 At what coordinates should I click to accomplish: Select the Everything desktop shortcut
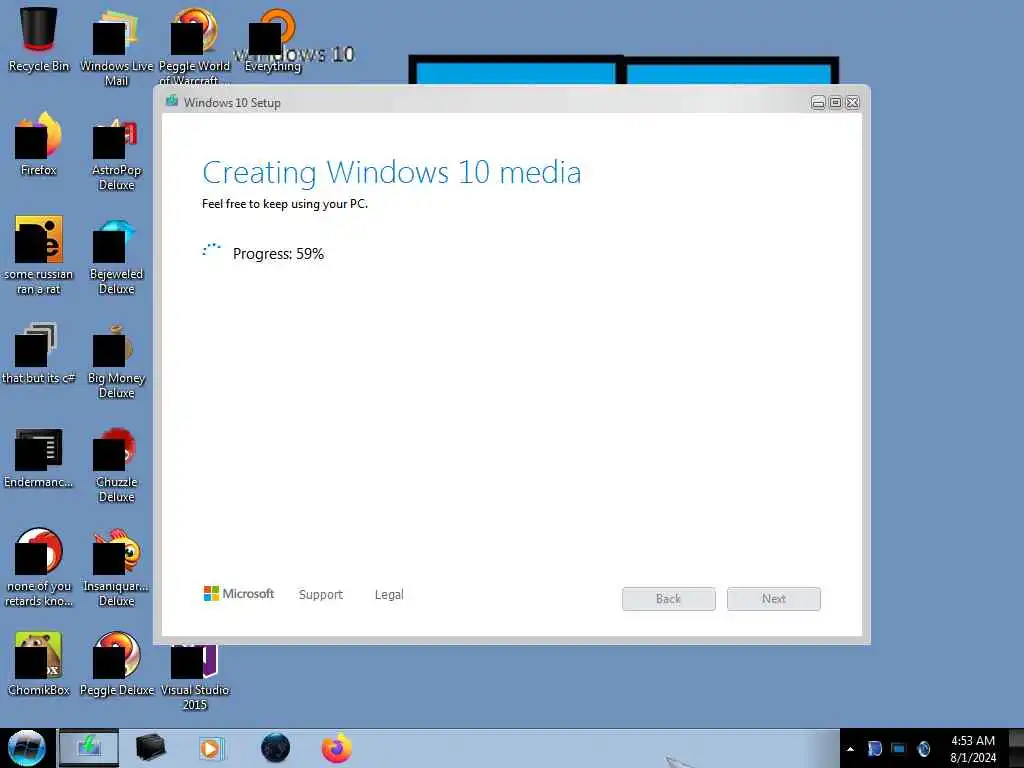click(x=272, y=40)
